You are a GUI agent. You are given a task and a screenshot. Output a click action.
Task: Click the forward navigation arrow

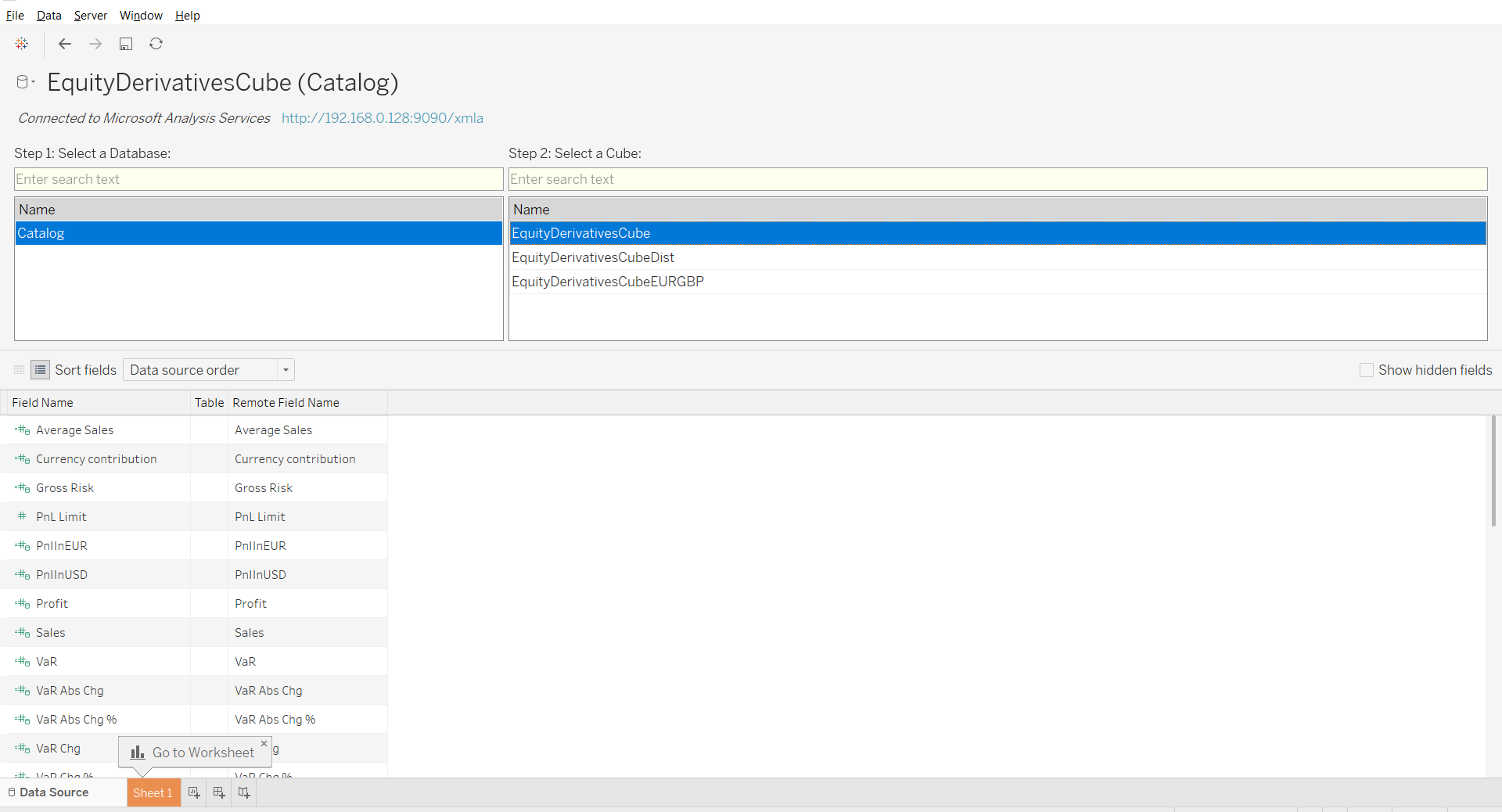point(95,44)
